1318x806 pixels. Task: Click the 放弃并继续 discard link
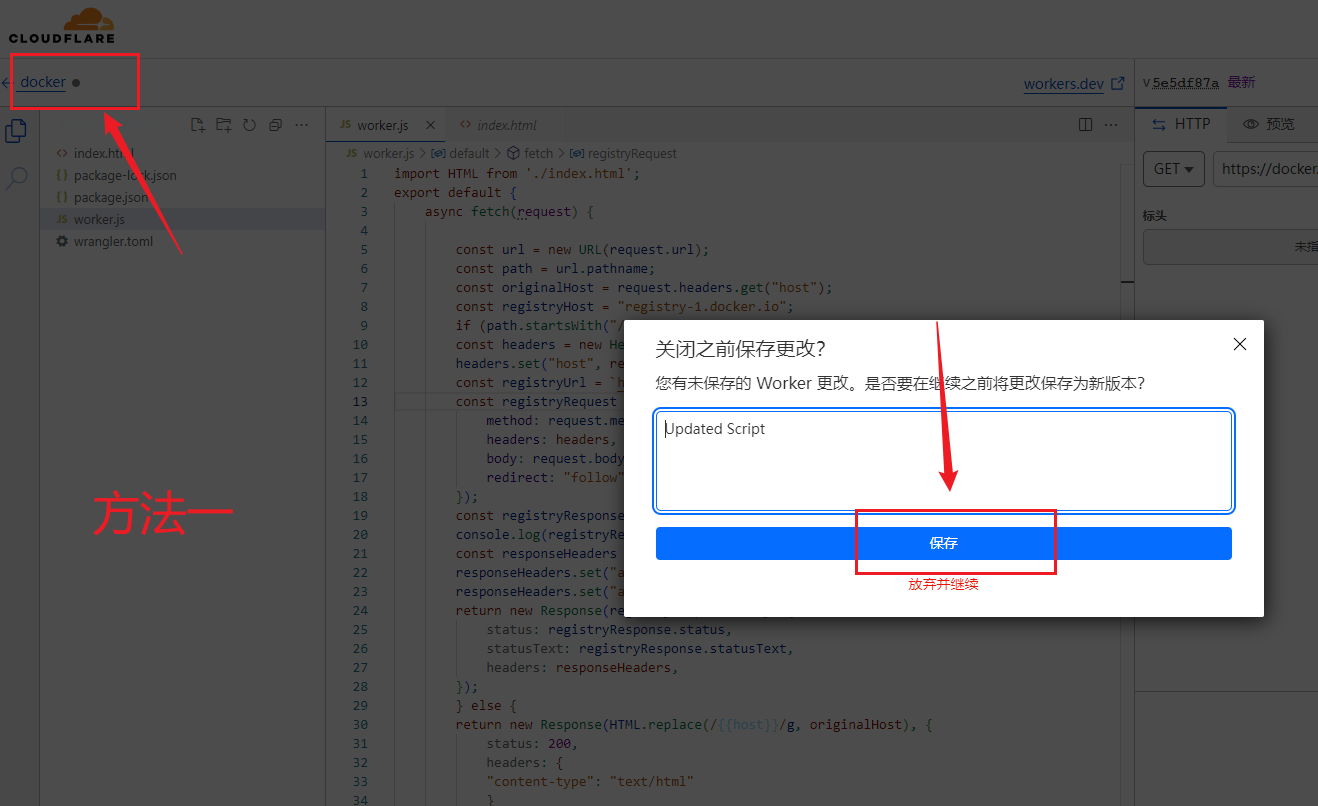pos(943,584)
